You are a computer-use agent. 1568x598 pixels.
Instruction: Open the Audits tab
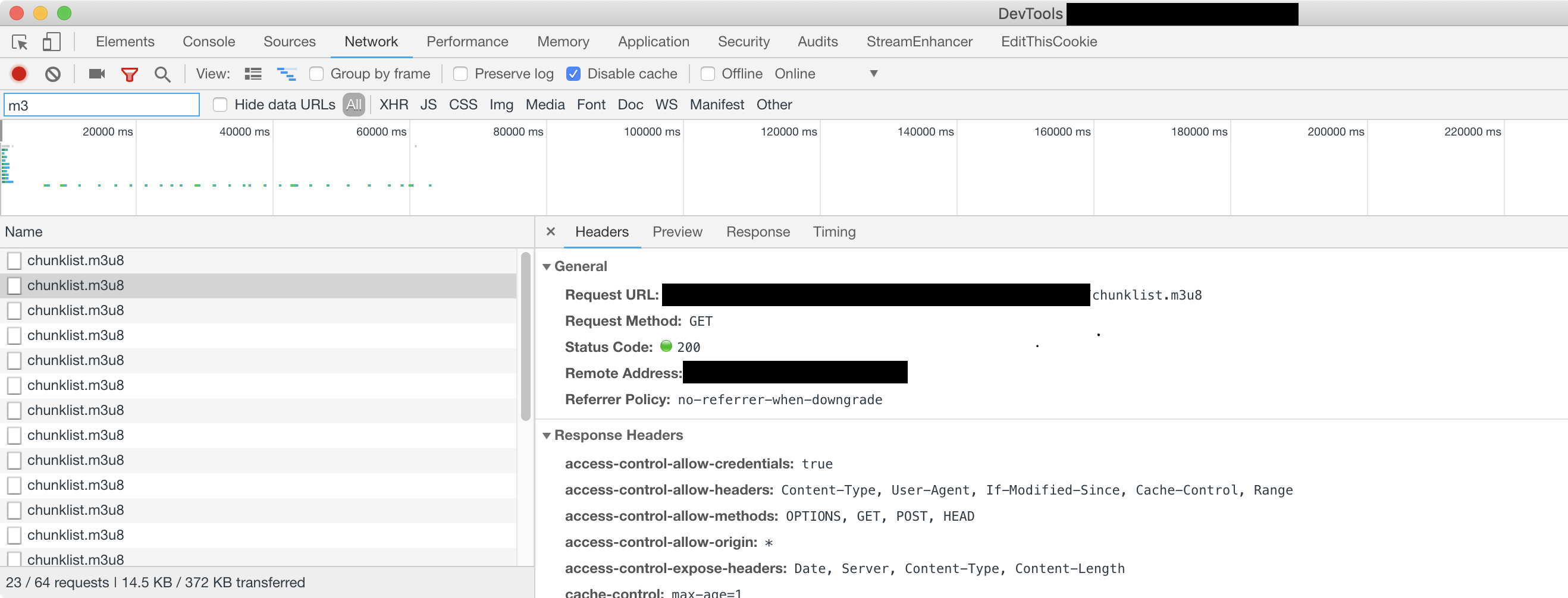click(817, 42)
